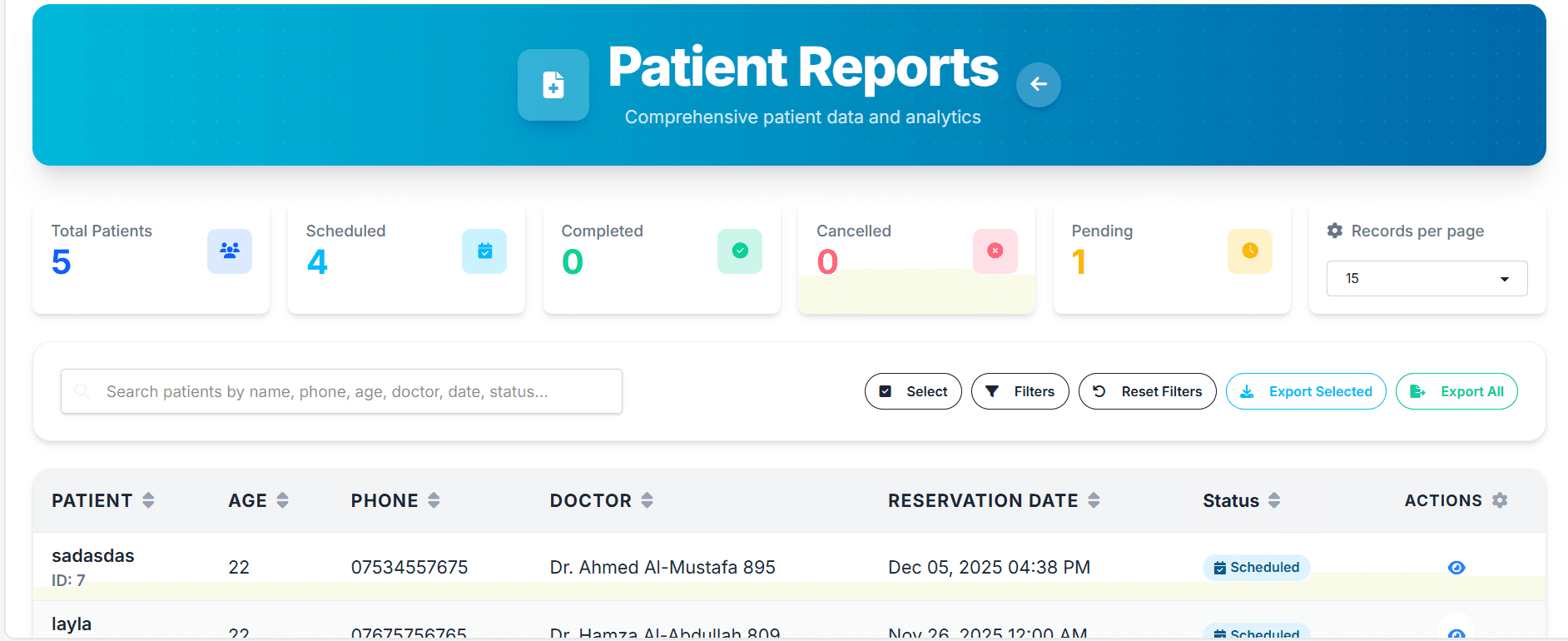Focus the patient search input field
Screen dimensions: 1568x641
click(x=341, y=391)
